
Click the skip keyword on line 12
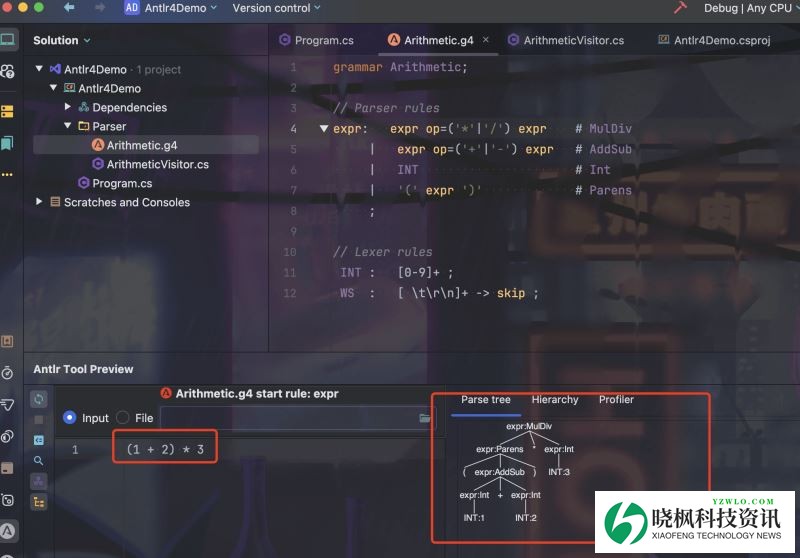coord(511,293)
